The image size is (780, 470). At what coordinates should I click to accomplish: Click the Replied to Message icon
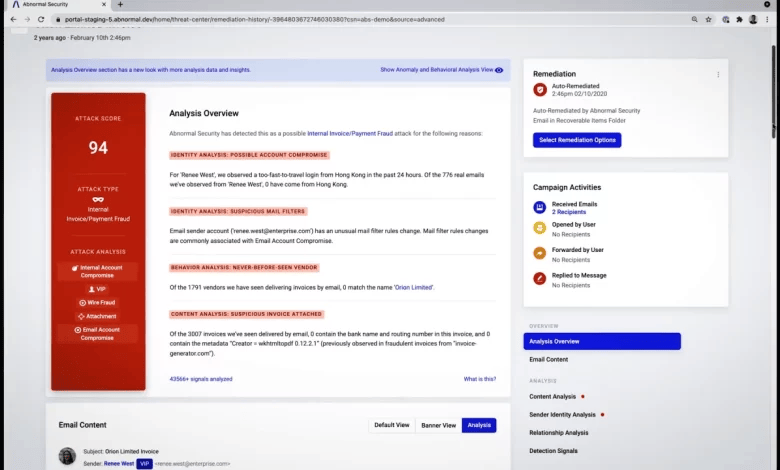(540, 279)
